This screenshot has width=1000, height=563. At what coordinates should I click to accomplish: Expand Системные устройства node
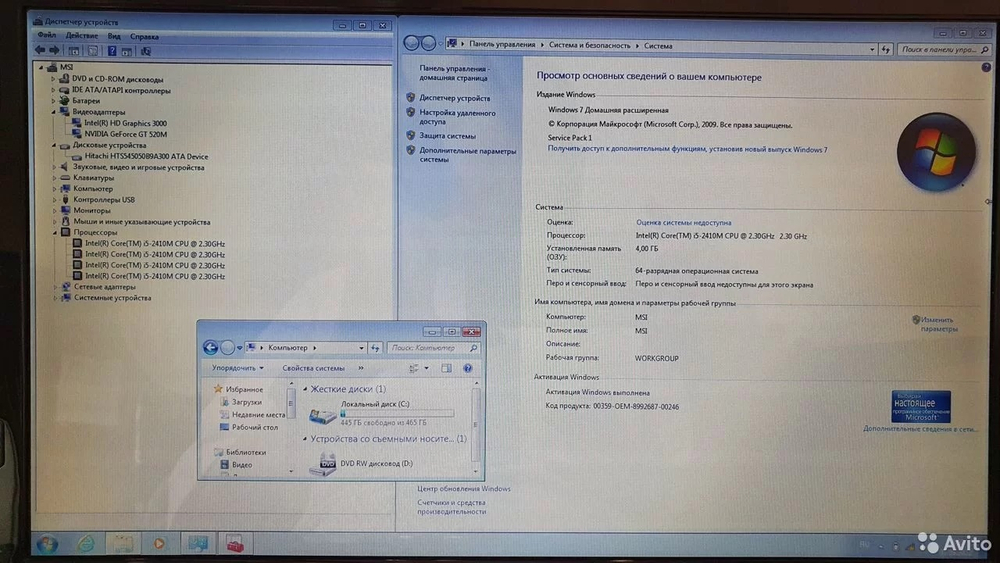tap(55, 298)
